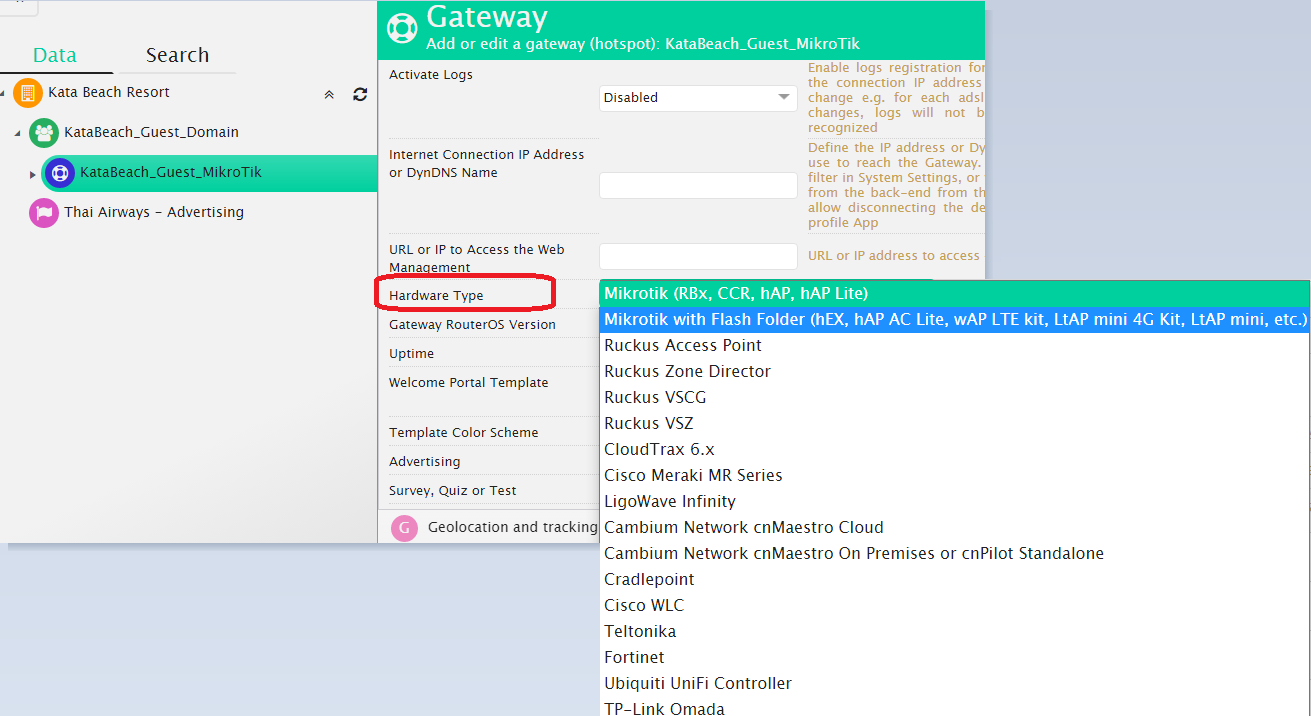This screenshot has height=716, width=1311.
Task: Click the double chevron collapse-all icon
Action: pos(329,94)
